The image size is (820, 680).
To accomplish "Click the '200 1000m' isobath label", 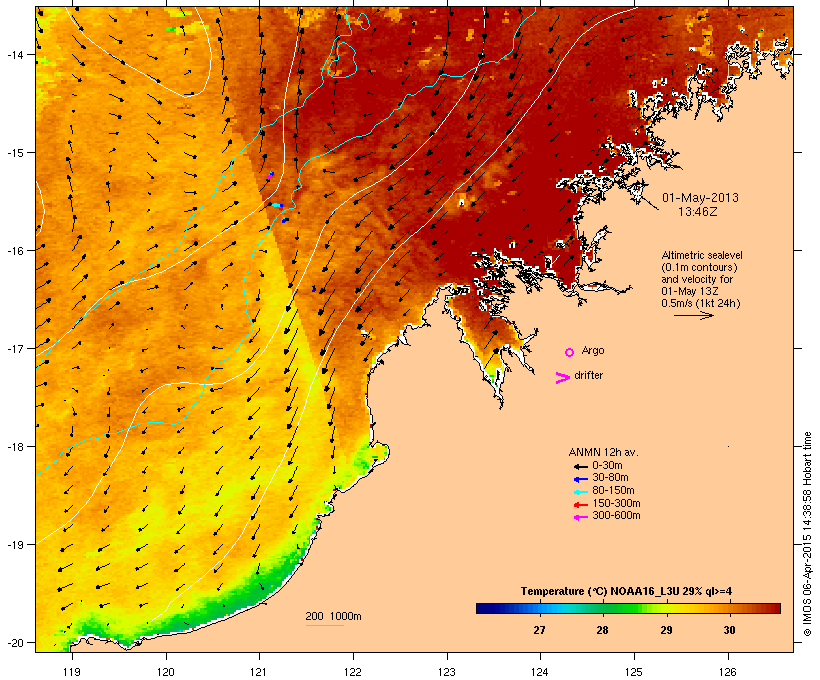I will [333, 616].
